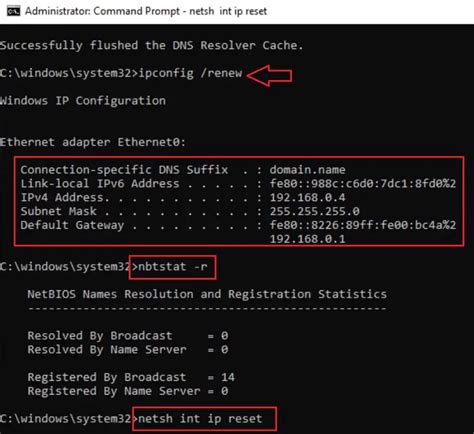474x434 pixels.
Task: Click the subnet mask value 255.255.255.0
Action: [315, 211]
